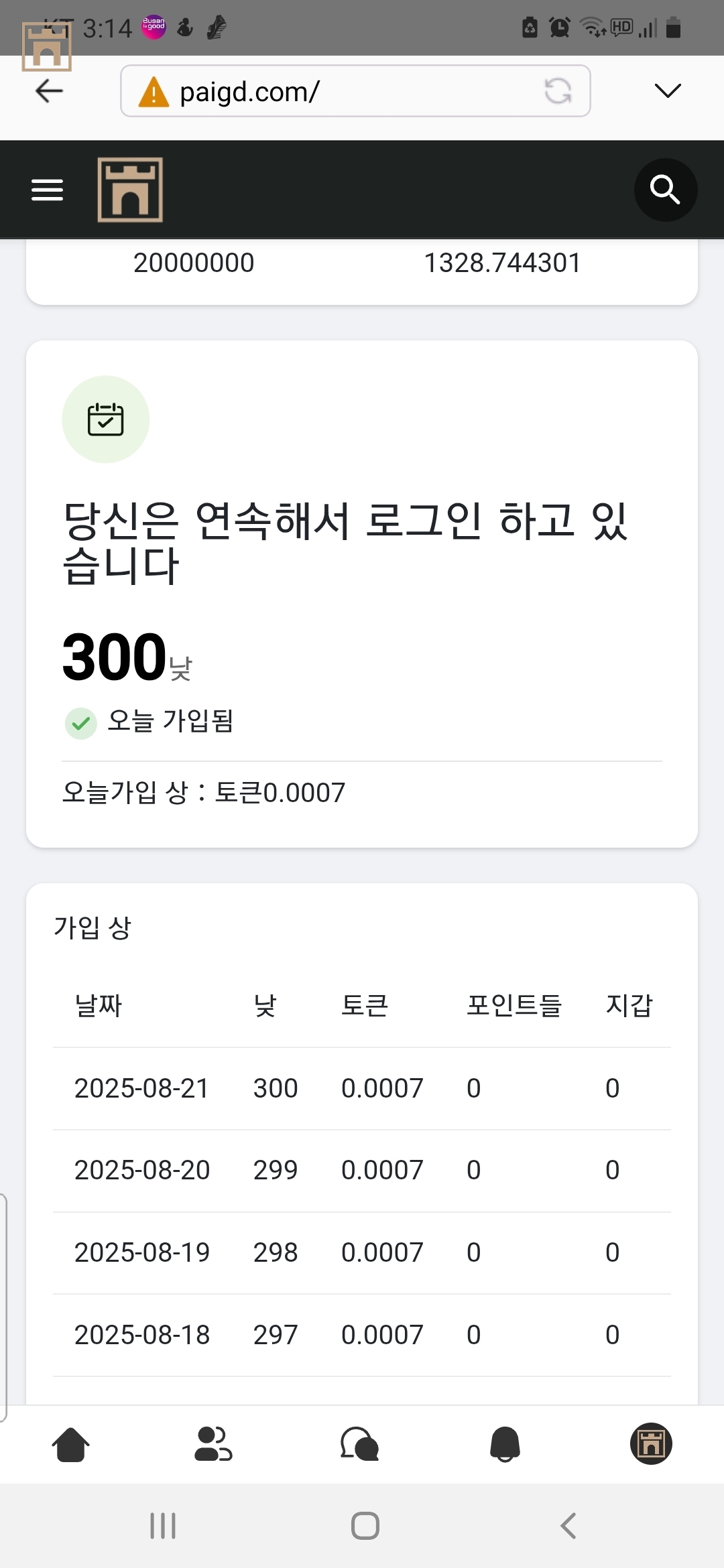Image resolution: width=724 pixels, height=1568 pixels.
Task: Tap the calendar check-in icon
Action: pyautogui.click(x=106, y=419)
